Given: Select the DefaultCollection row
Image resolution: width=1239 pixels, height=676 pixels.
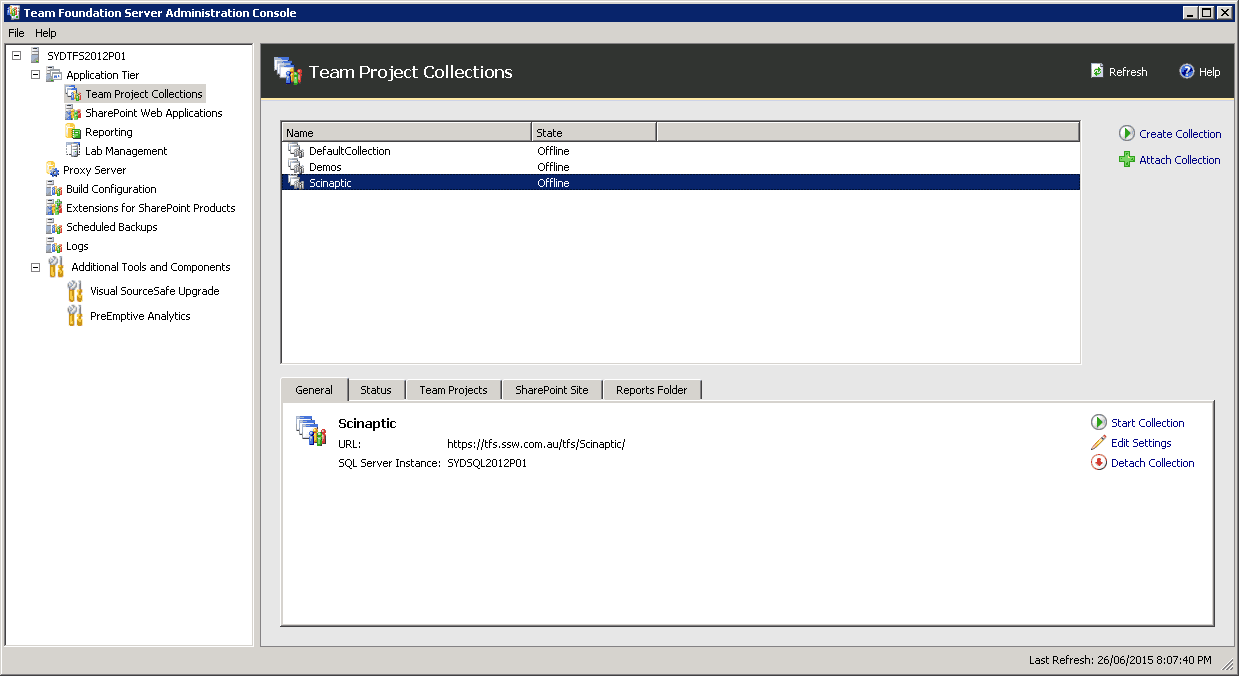Looking at the screenshot, I should 349,151.
